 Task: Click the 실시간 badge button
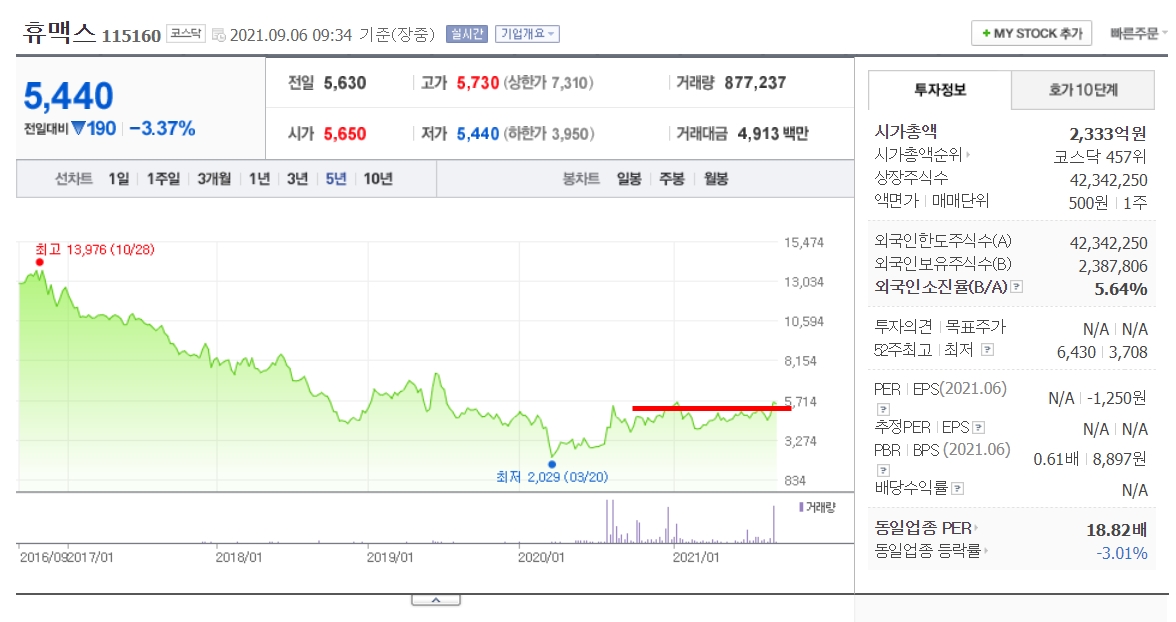(466, 34)
